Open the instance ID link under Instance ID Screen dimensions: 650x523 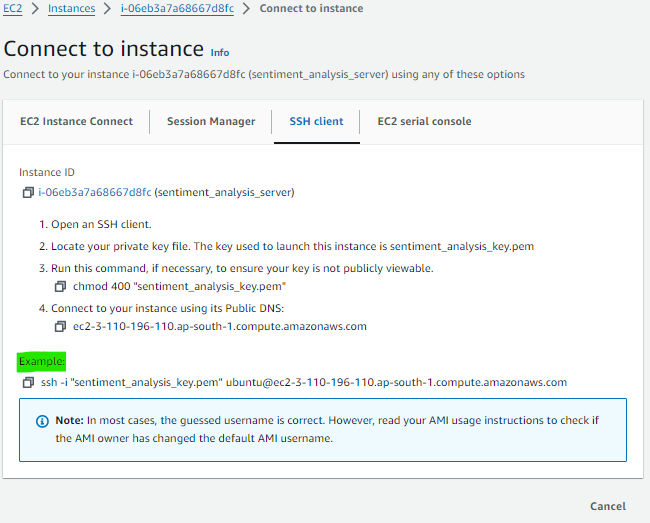(95, 192)
